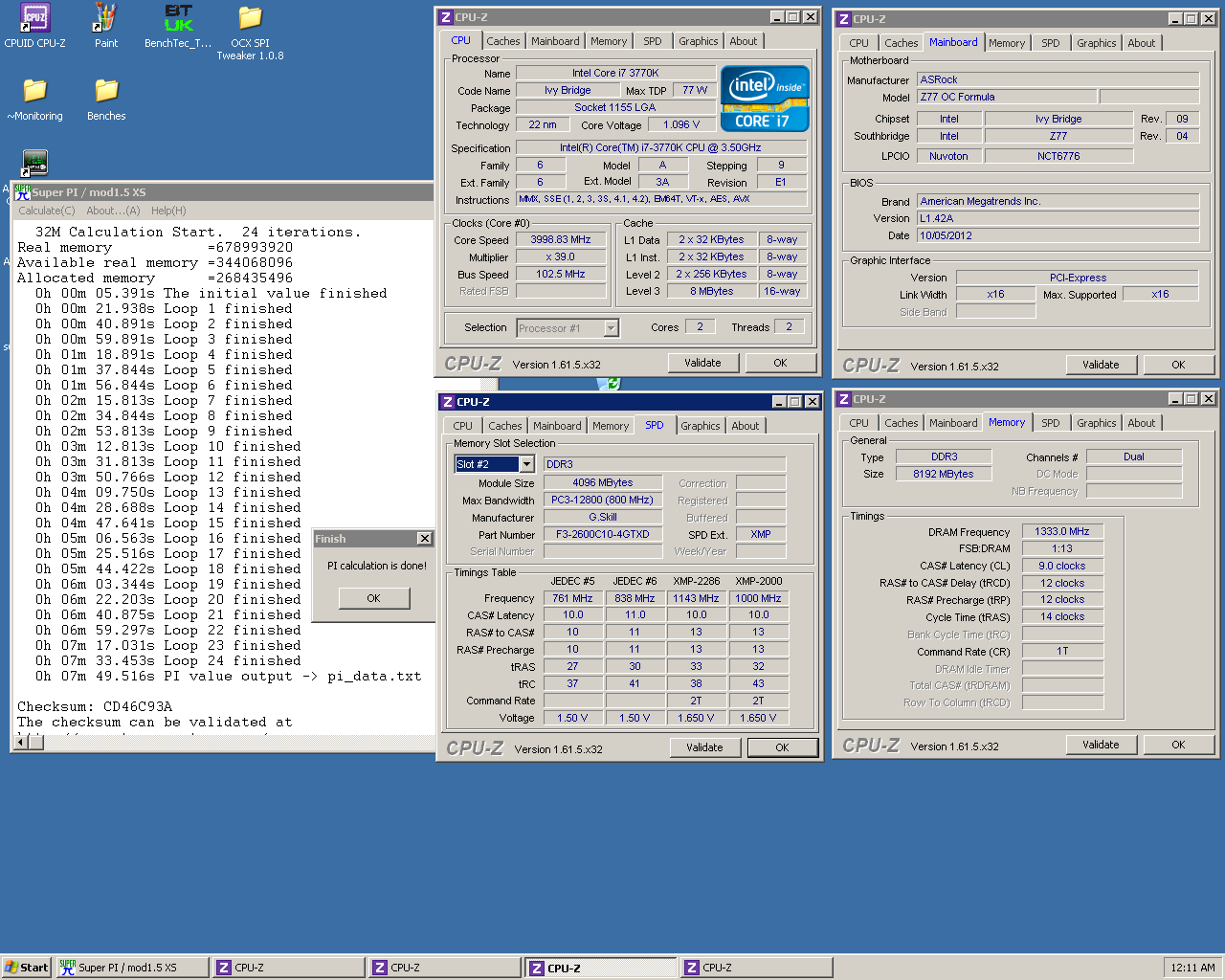Open the Paint desktop shortcut
This screenshot has height=980, width=1225.
click(x=105, y=26)
